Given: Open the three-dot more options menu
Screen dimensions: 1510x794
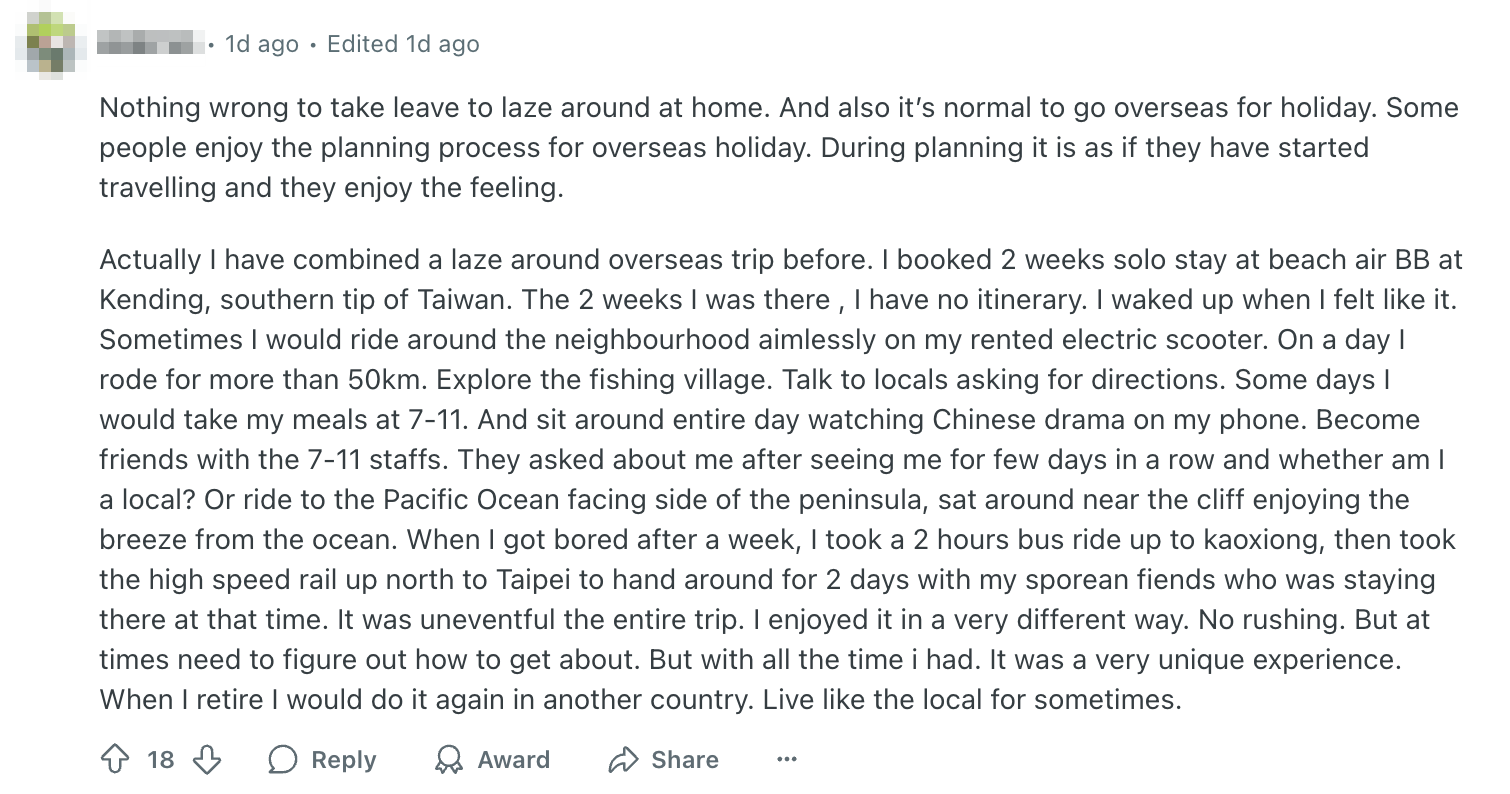Looking at the screenshot, I should [787, 760].
